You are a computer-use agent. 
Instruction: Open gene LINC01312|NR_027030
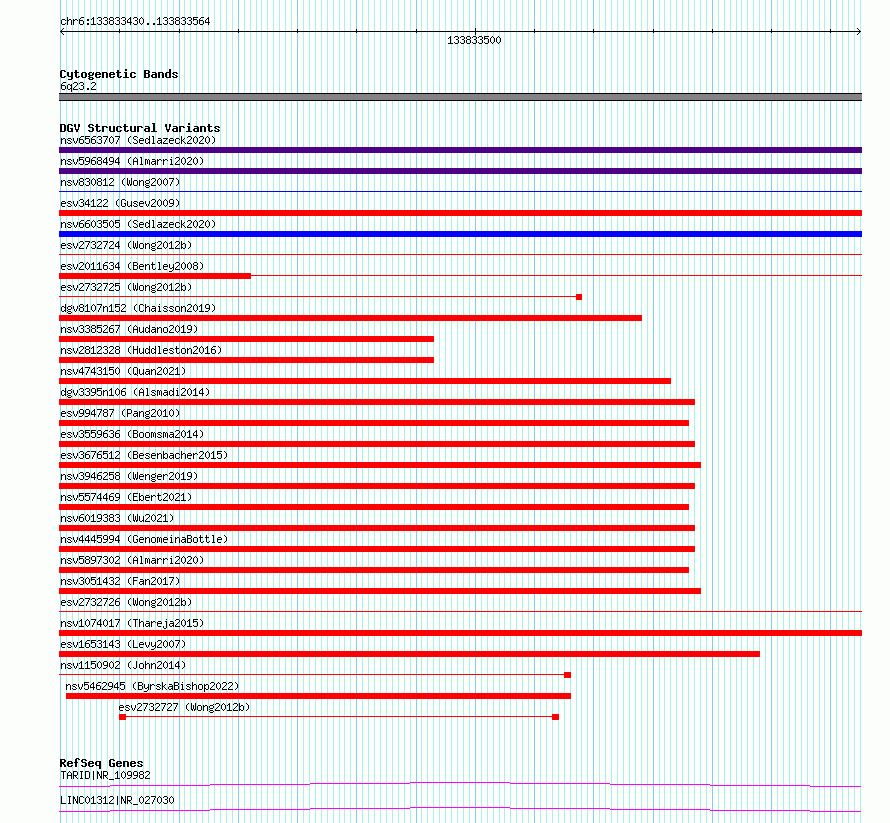pos(117,800)
